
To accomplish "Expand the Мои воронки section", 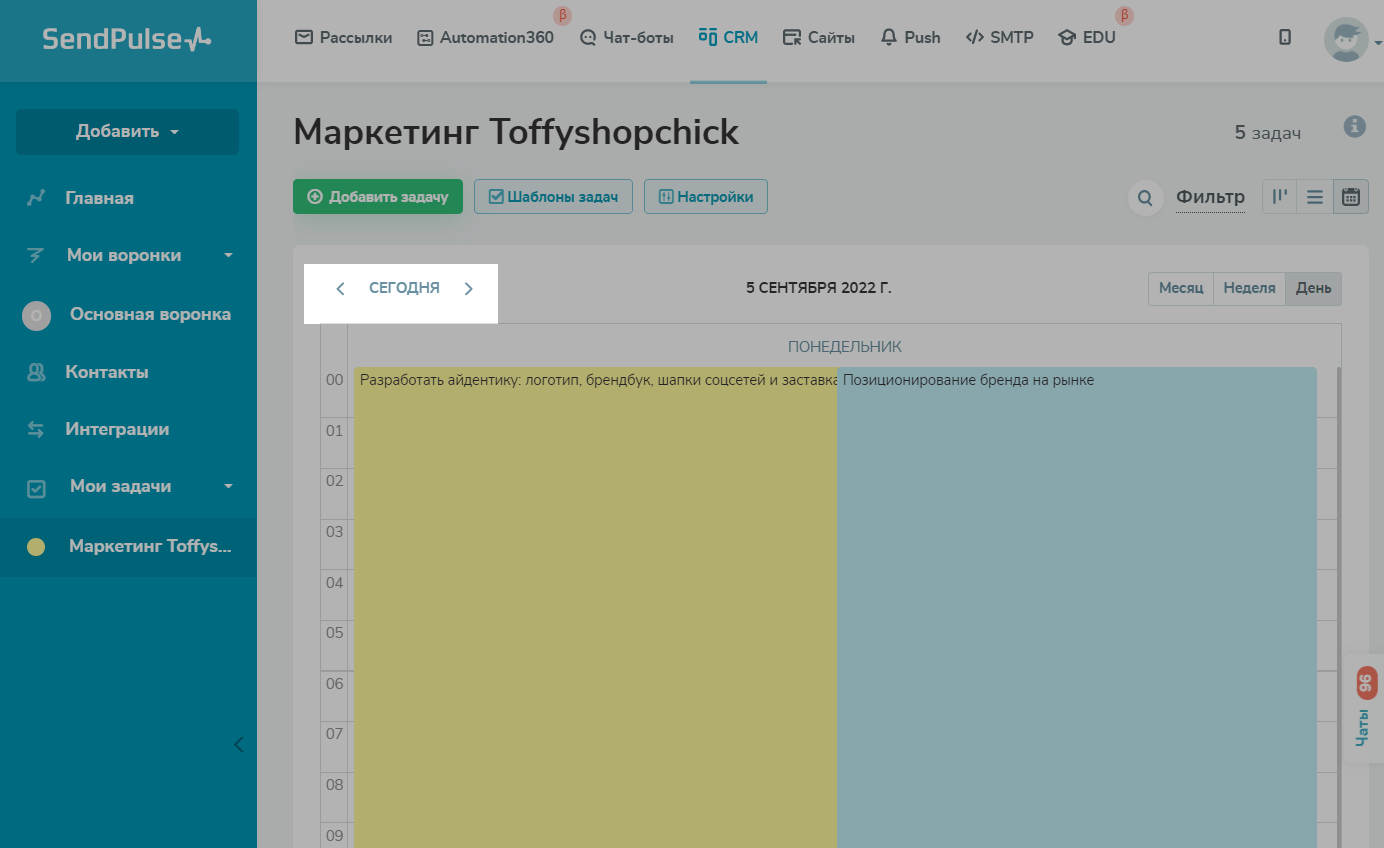I will tap(228, 256).
